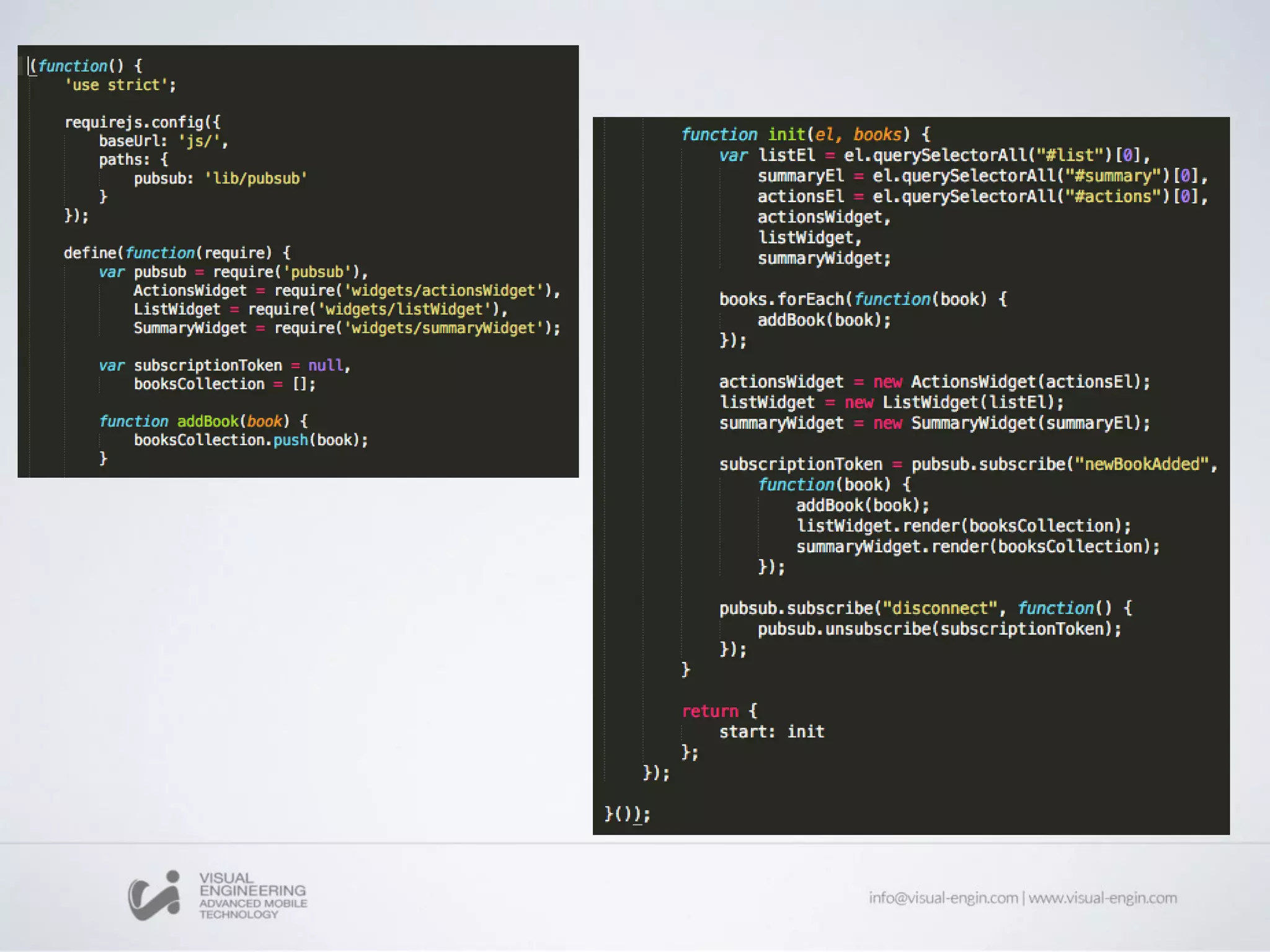The image size is (1270, 952).
Task: Click var listEl querySelectorAll line
Action: coord(935,155)
